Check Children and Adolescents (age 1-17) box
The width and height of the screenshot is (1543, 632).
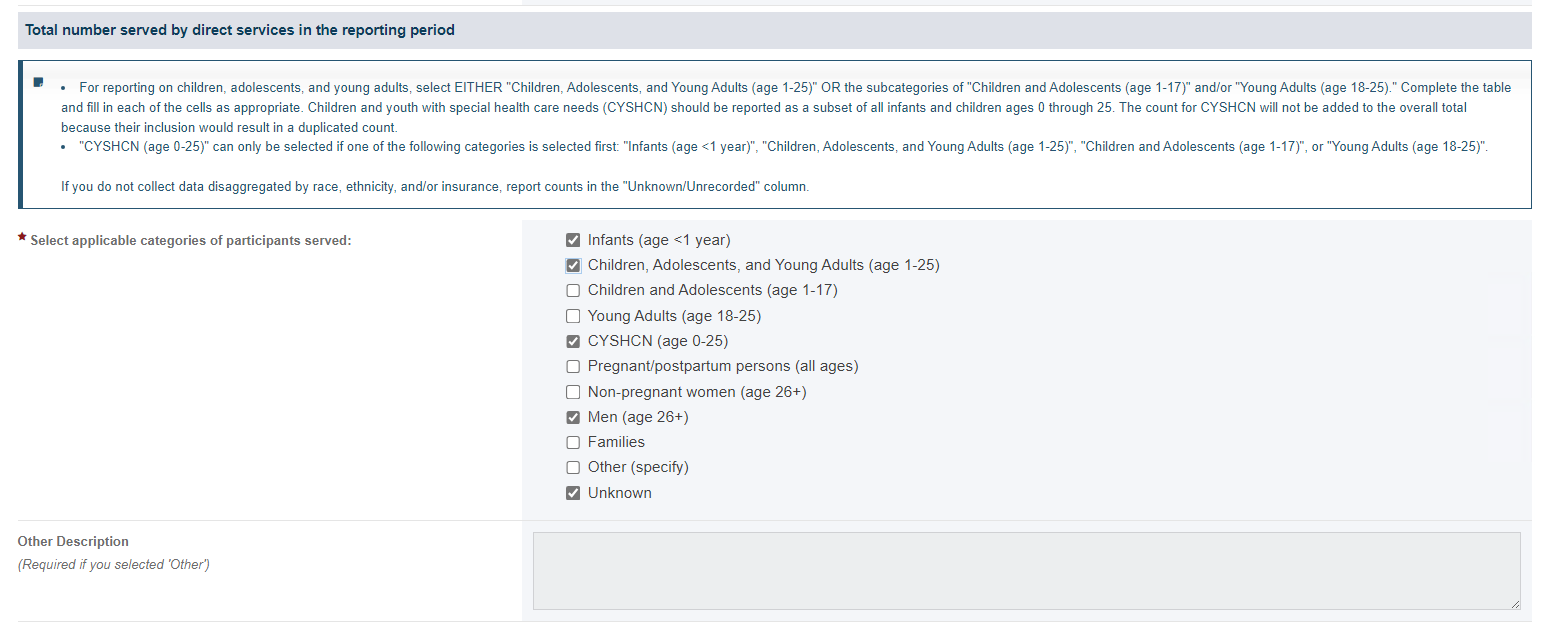click(573, 291)
